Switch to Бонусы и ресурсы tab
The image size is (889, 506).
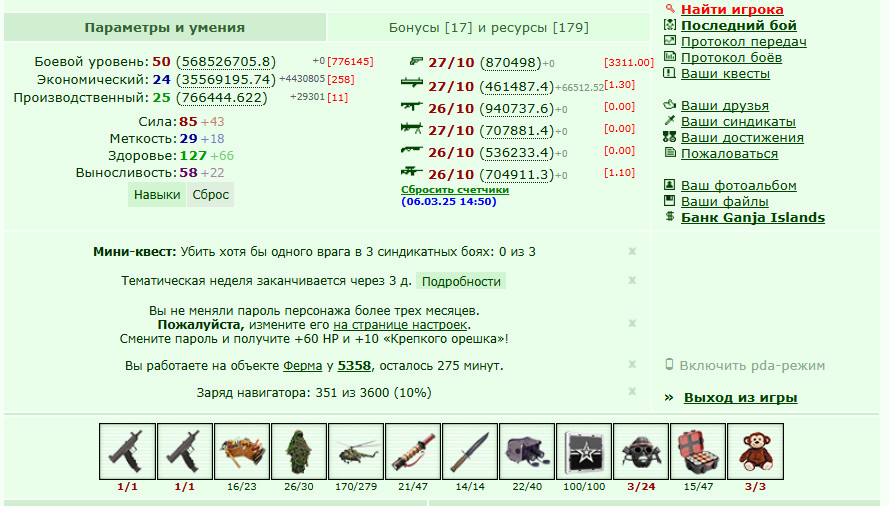489,27
